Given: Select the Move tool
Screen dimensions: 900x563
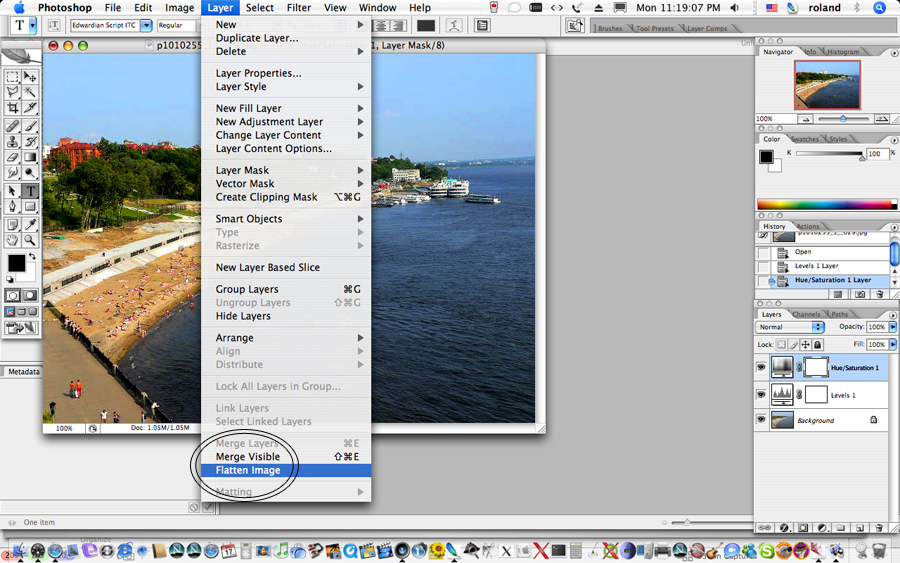Looking at the screenshot, I should point(31,77).
